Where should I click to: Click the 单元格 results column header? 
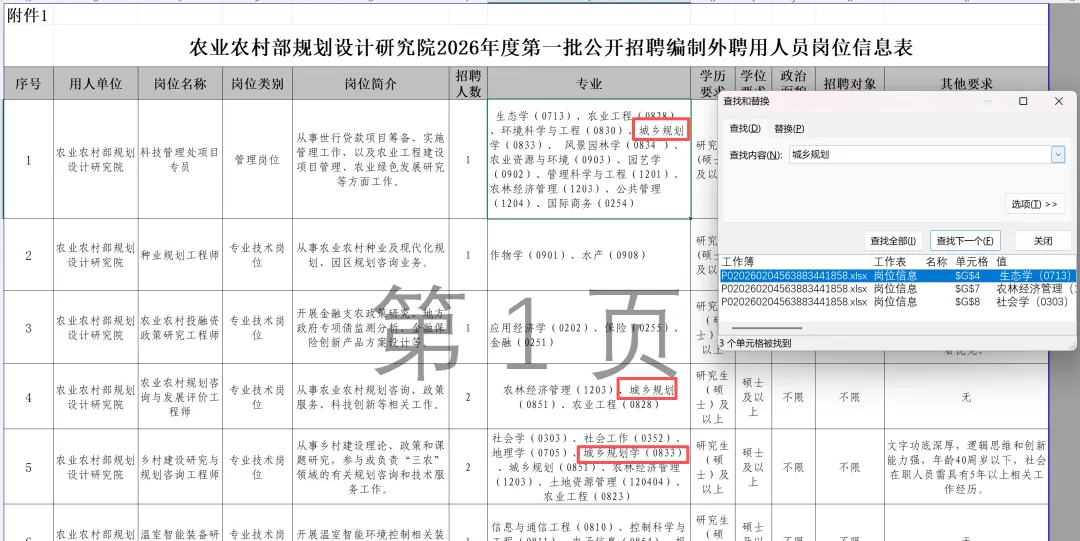pyautogui.click(x=972, y=263)
